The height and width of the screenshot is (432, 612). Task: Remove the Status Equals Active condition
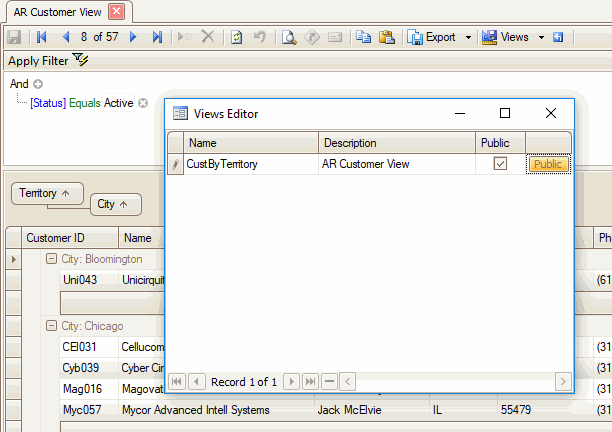143,103
